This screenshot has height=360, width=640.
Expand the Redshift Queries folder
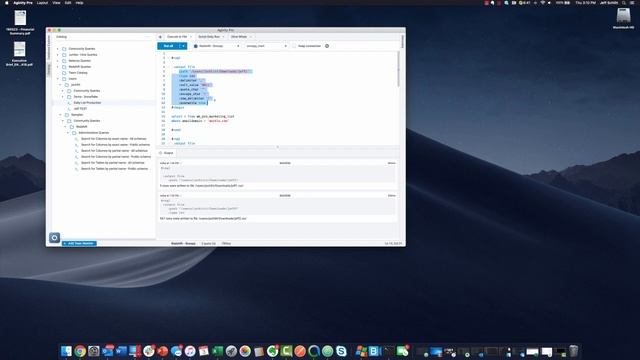pyautogui.click(x=58, y=67)
